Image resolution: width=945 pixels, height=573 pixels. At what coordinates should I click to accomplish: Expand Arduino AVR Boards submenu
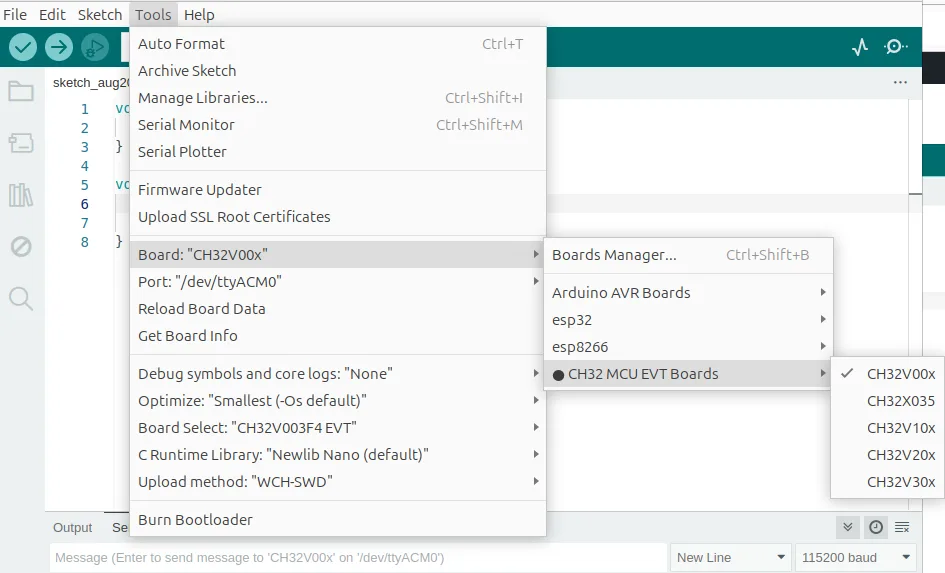coord(688,293)
